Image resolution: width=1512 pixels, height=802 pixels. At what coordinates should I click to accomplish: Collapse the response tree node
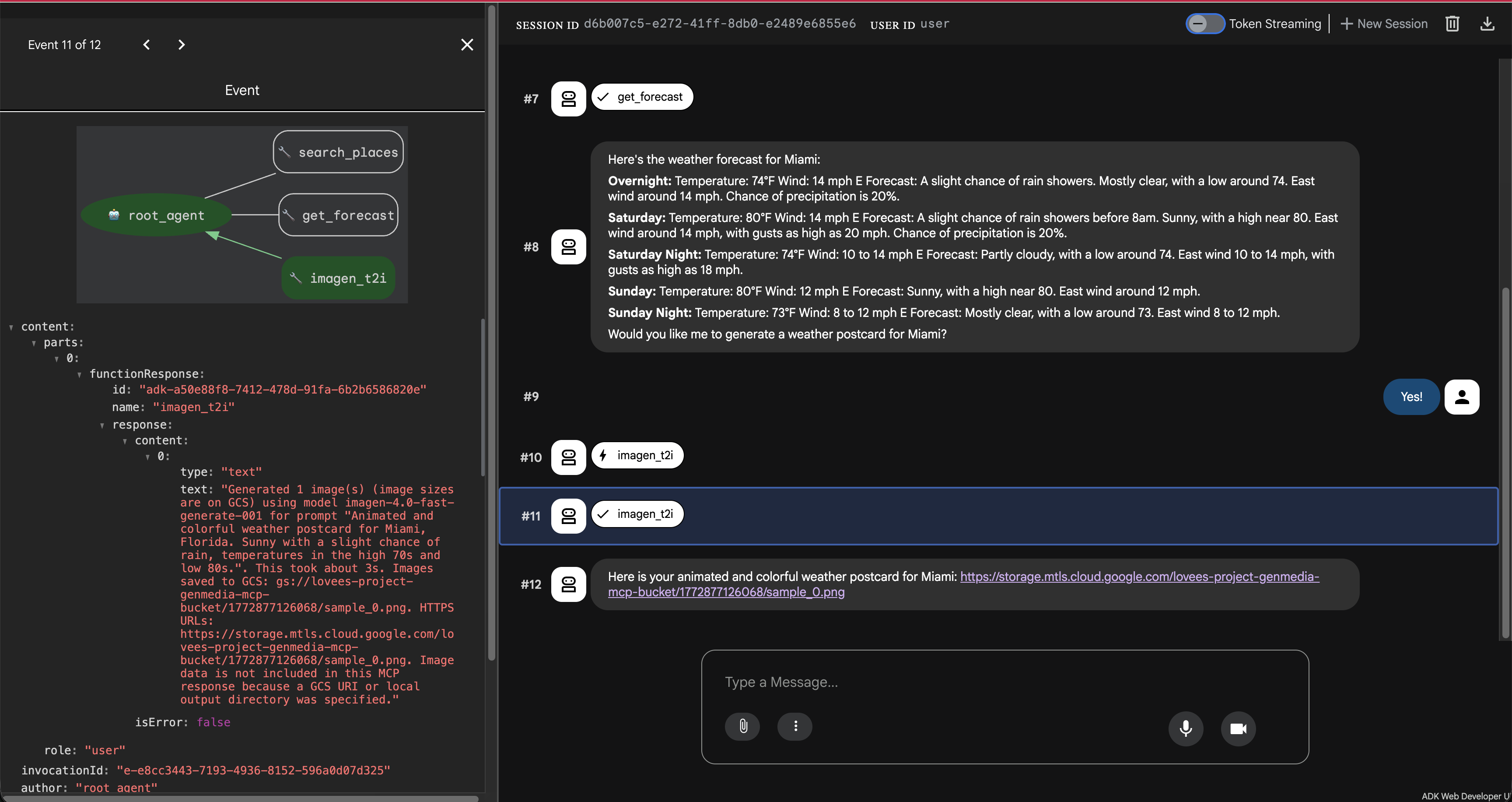102,426
